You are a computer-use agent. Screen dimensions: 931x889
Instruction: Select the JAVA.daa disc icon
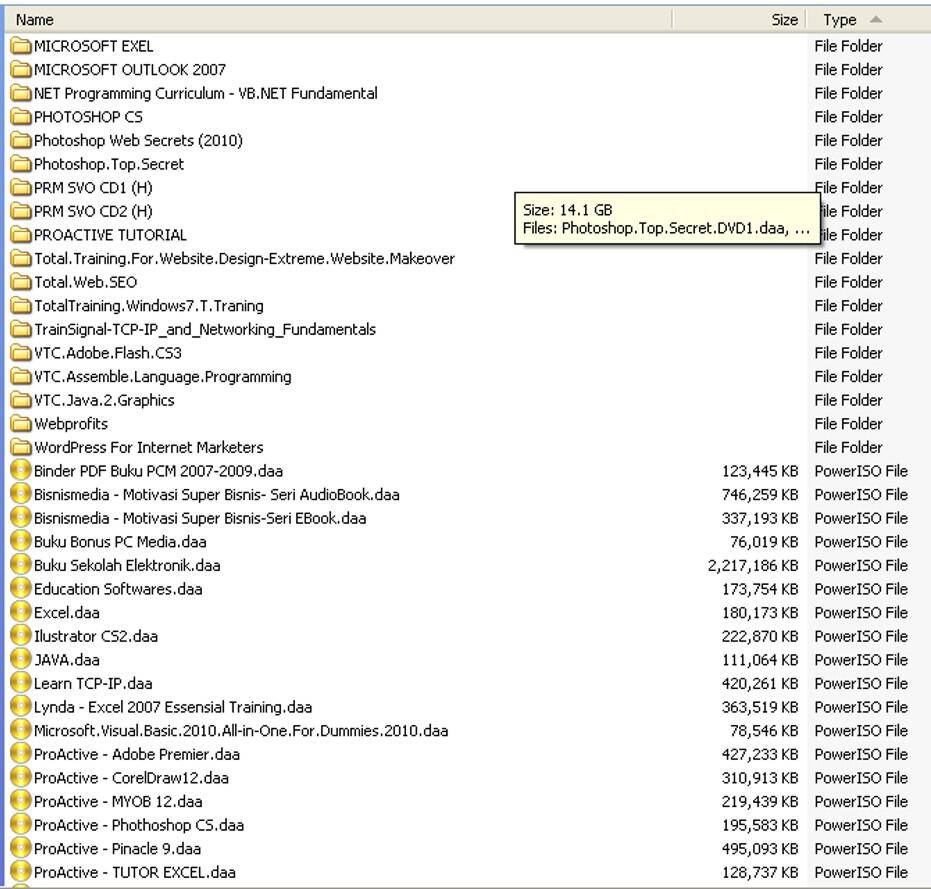pos(21,659)
